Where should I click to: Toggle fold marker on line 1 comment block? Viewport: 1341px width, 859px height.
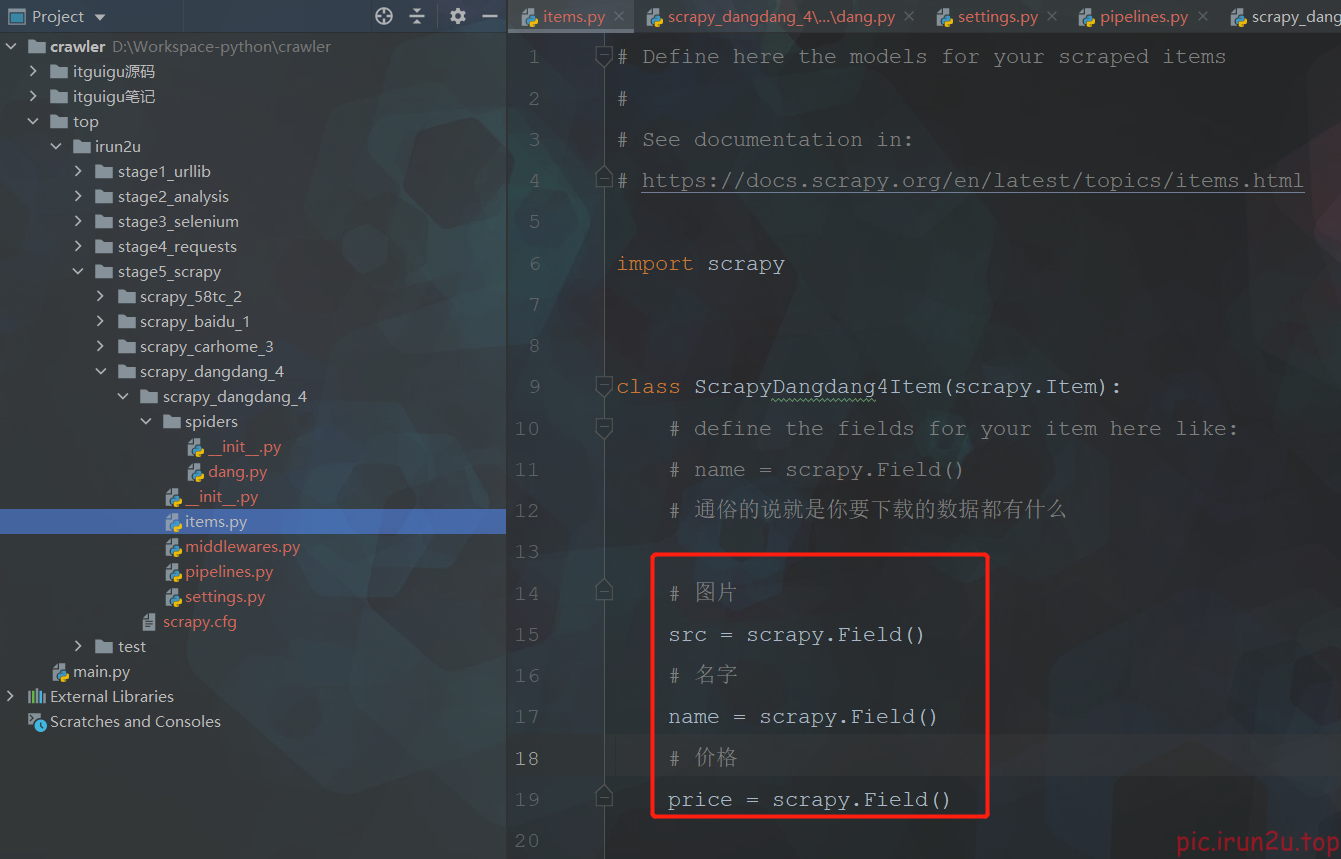tap(603, 57)
